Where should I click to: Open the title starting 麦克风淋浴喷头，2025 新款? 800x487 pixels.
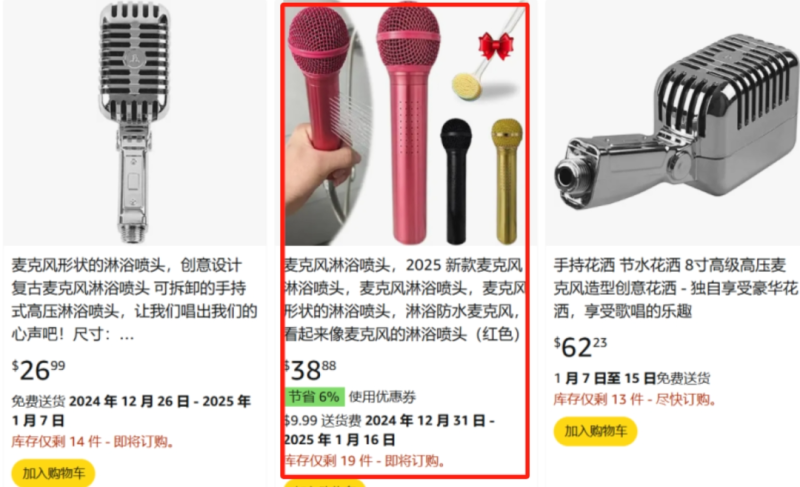tap(405, 299)
